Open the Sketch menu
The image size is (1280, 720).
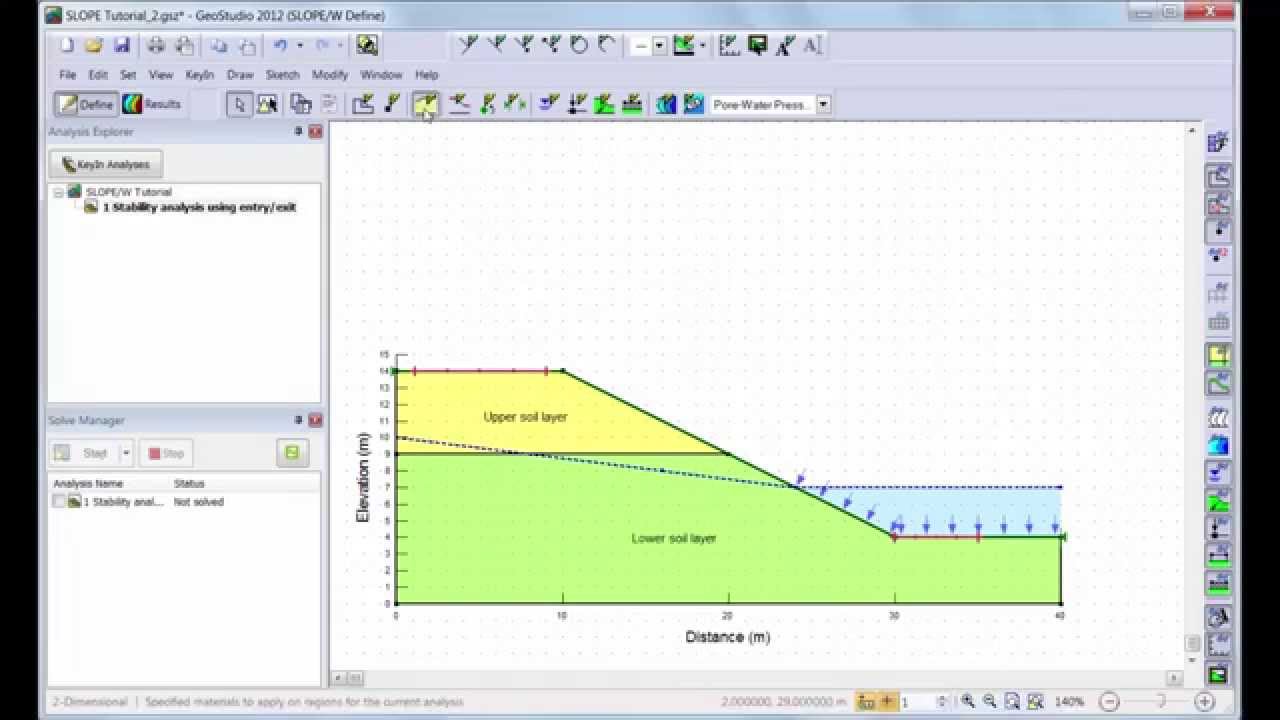[283, 75]
